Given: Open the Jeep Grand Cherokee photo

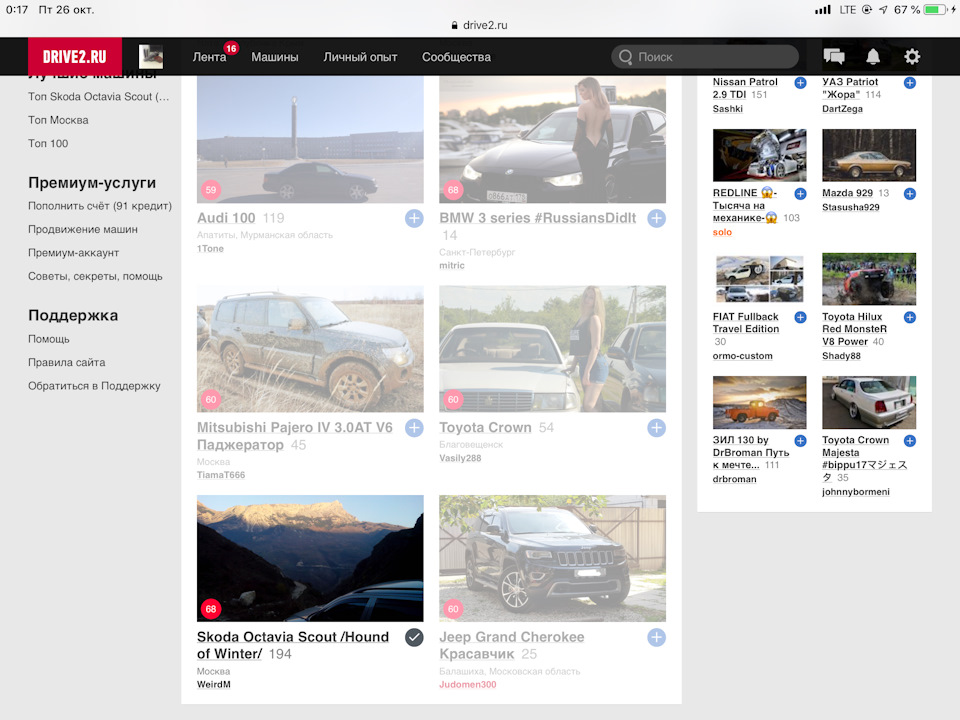Looking at the screenshot, I should pyautogui.click(x=552, y=558).
